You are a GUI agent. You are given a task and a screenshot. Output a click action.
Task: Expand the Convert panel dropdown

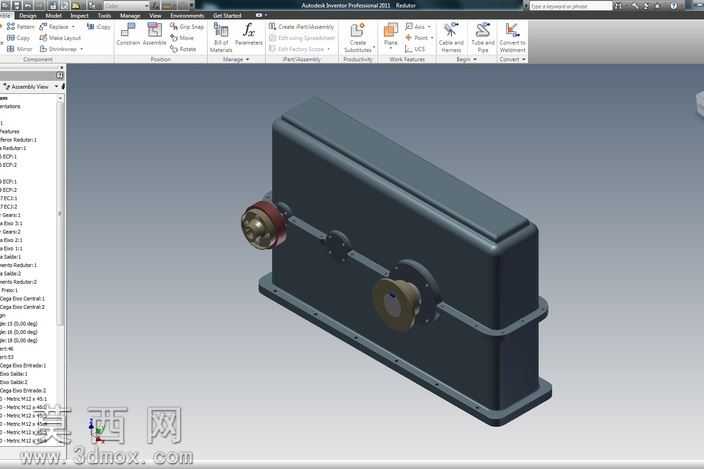tap(524, 59)
